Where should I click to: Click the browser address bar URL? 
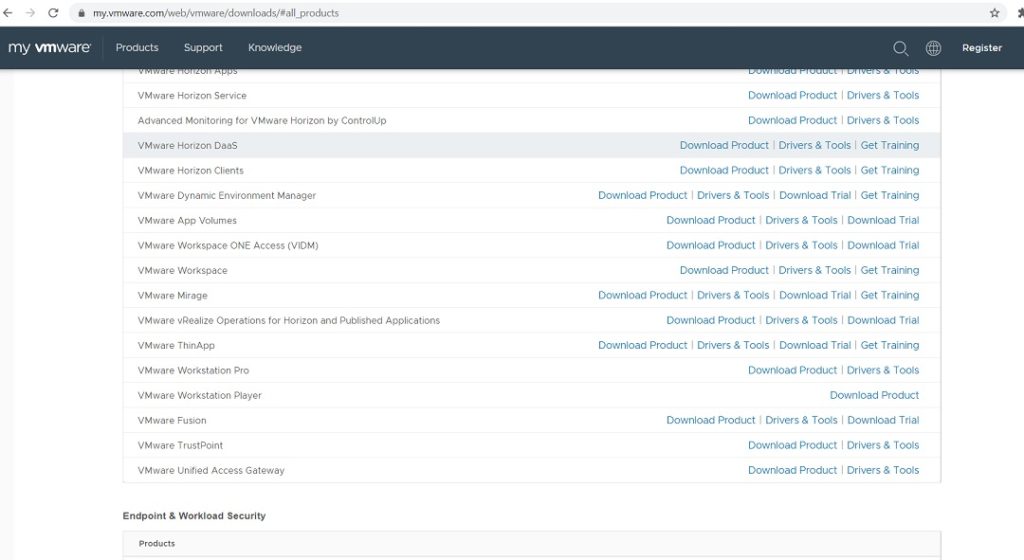pos(216,13)
